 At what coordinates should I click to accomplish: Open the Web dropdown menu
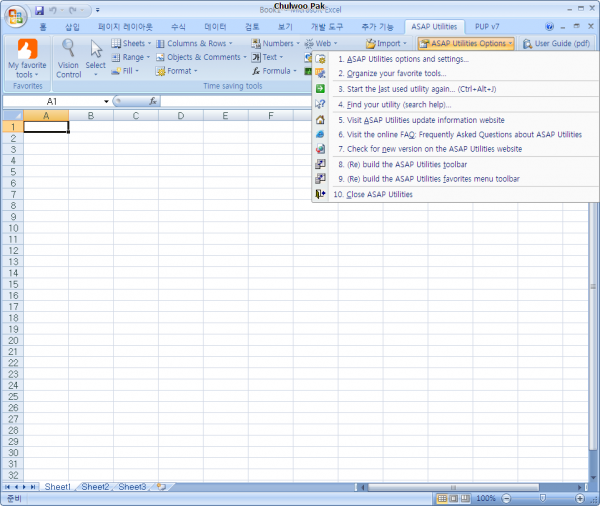click(x=321, y=43)
